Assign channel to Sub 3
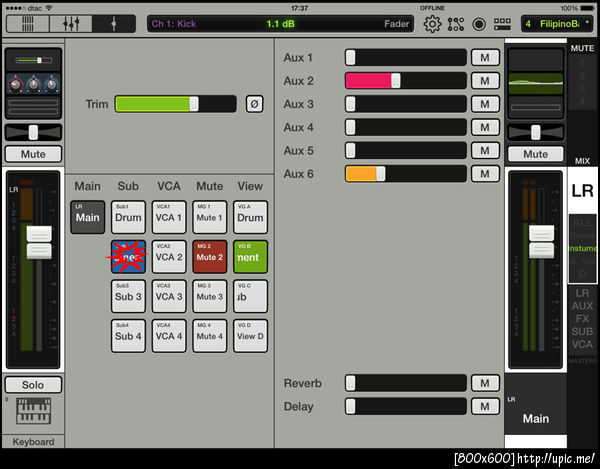The image size is (600, 469). (128, 296)
